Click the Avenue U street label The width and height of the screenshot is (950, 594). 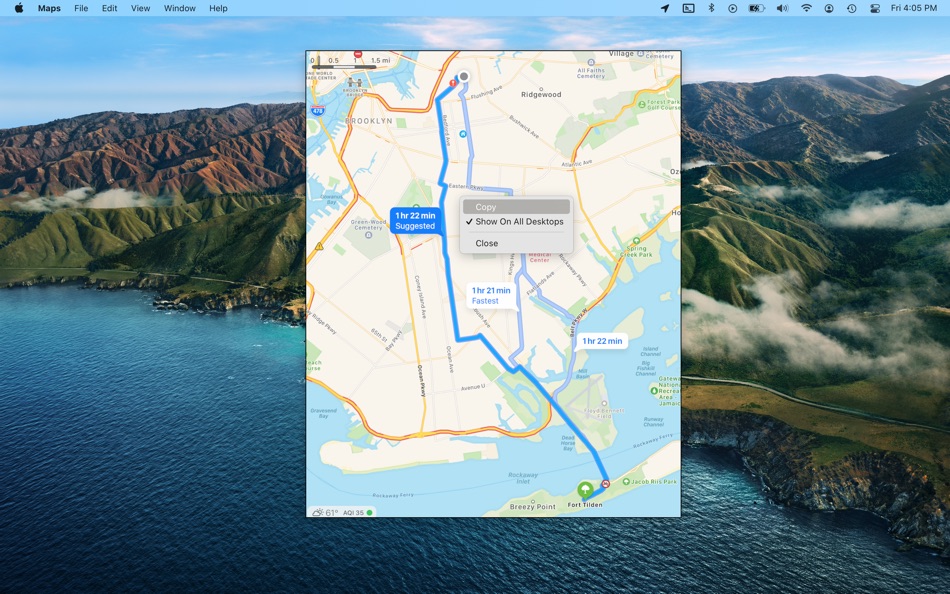pyautogui.click(x=473, y=387)
